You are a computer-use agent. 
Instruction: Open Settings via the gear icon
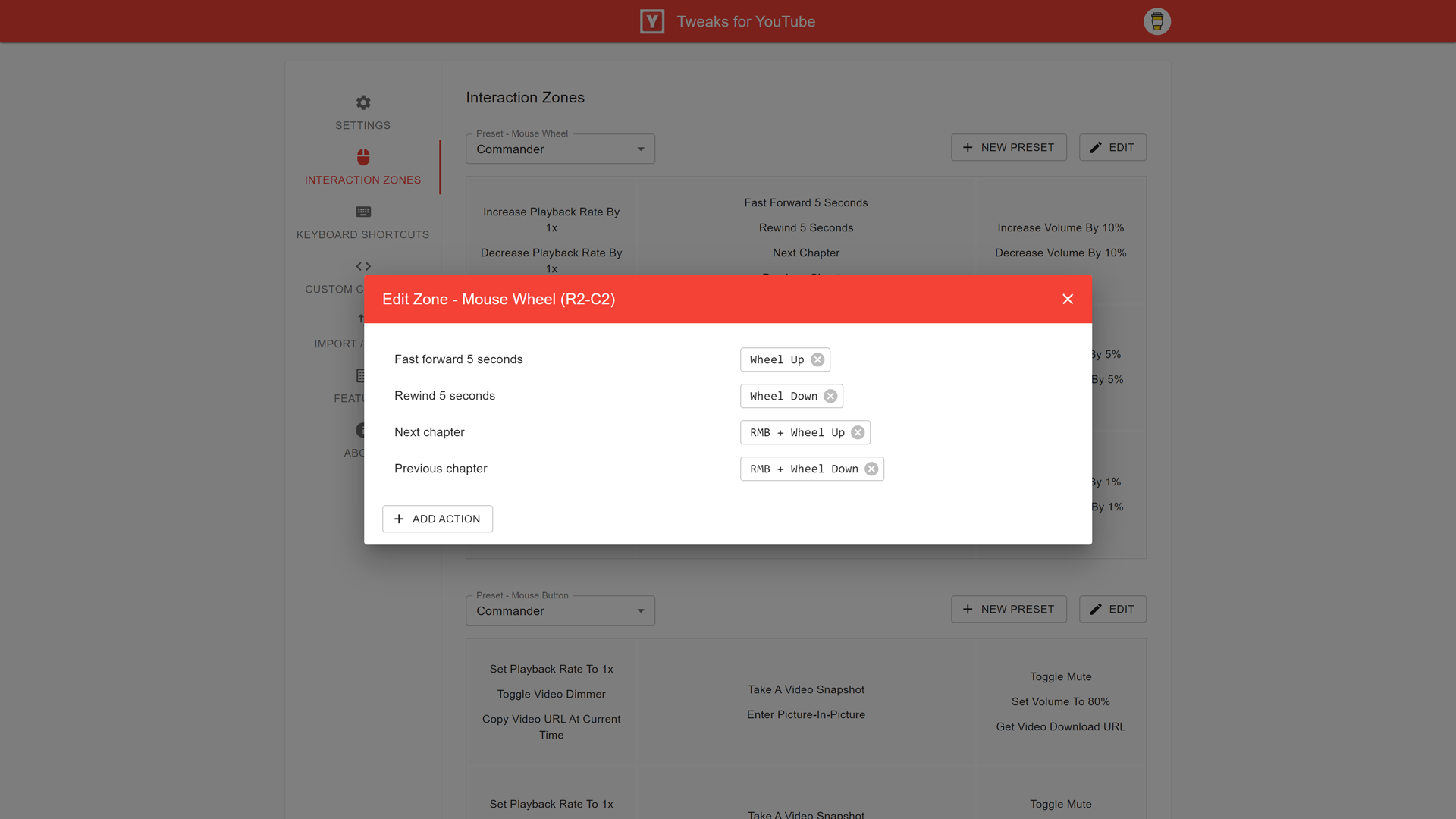(362, 102)
